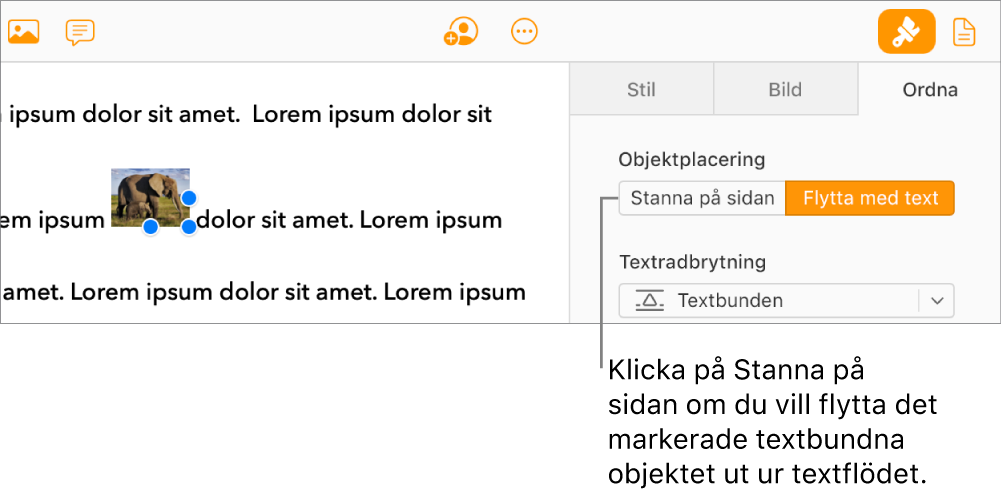1001x502 pixels.
Task: Click the Objektplacering label
Action: [x=692, y=159]
